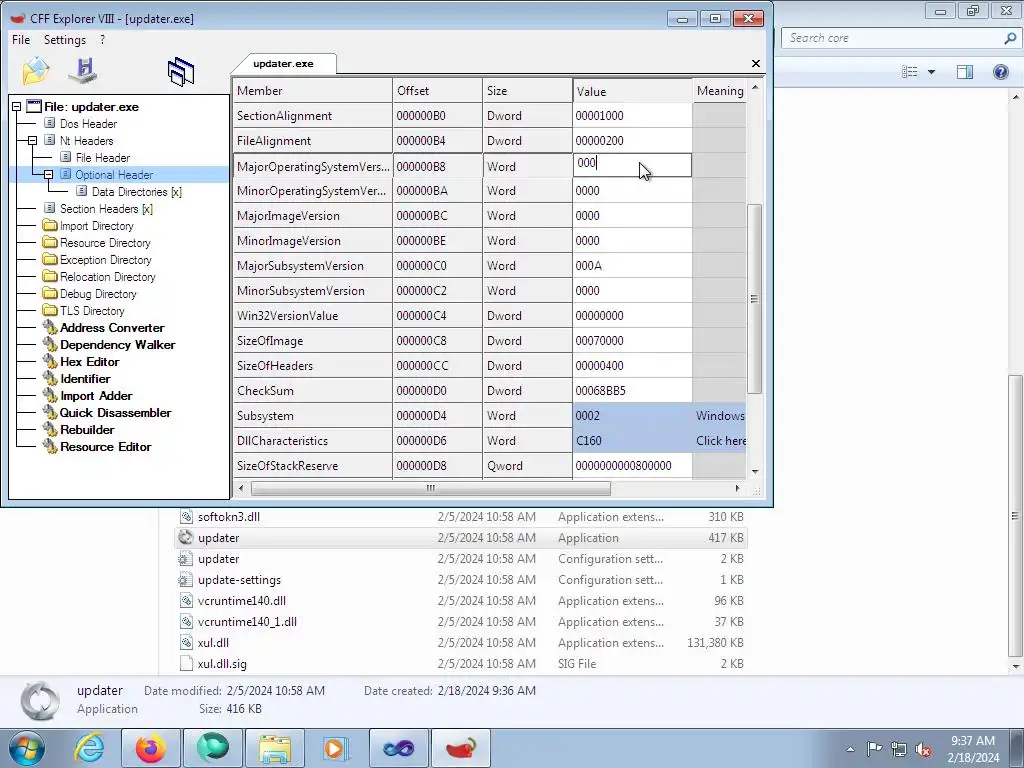Viewport: 1024px width, 768px height.
Task: Close the updater.exe tab with X
Action: [x=756, y=63]
